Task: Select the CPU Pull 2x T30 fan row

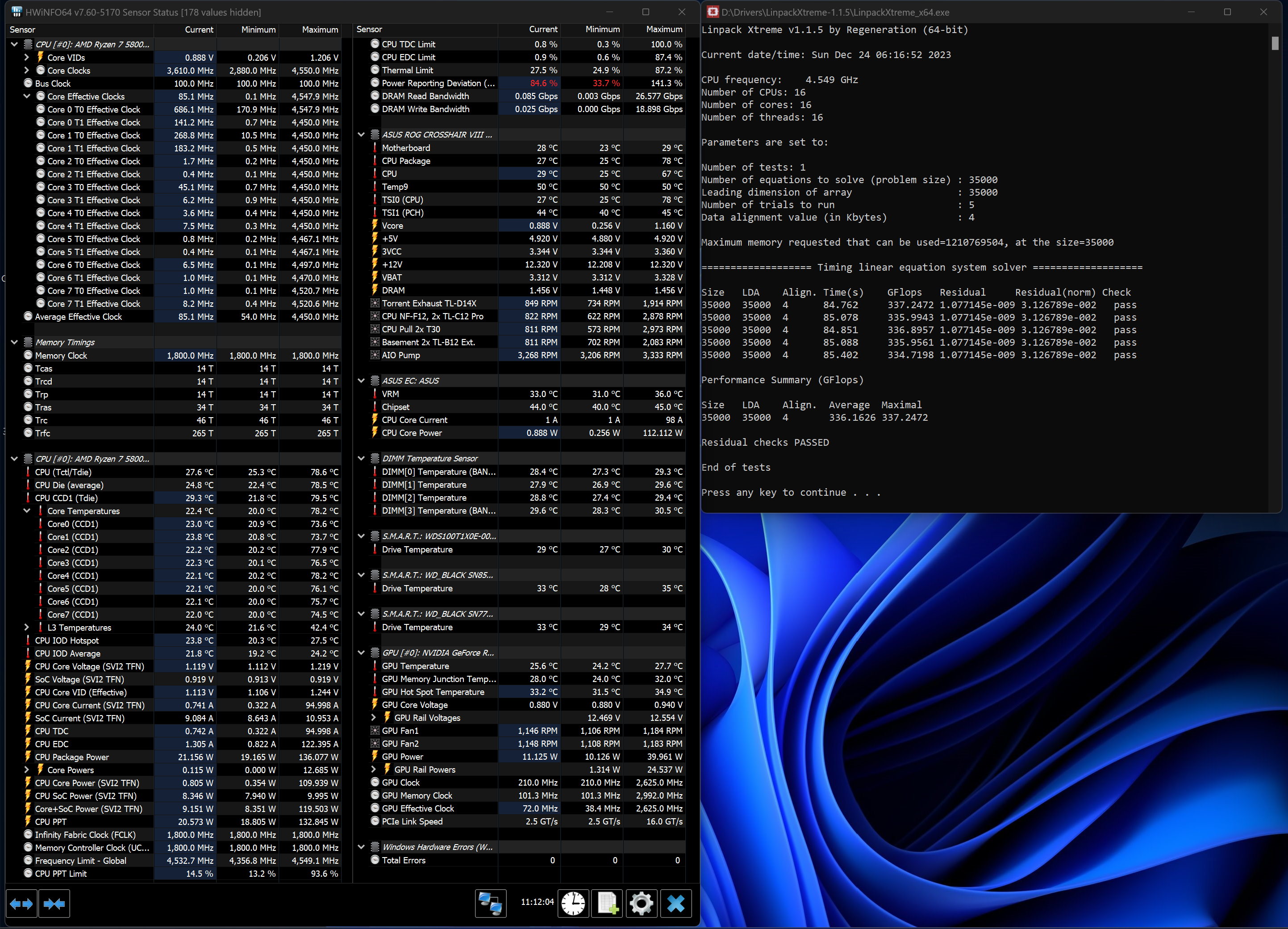Action: click(519, 329)
